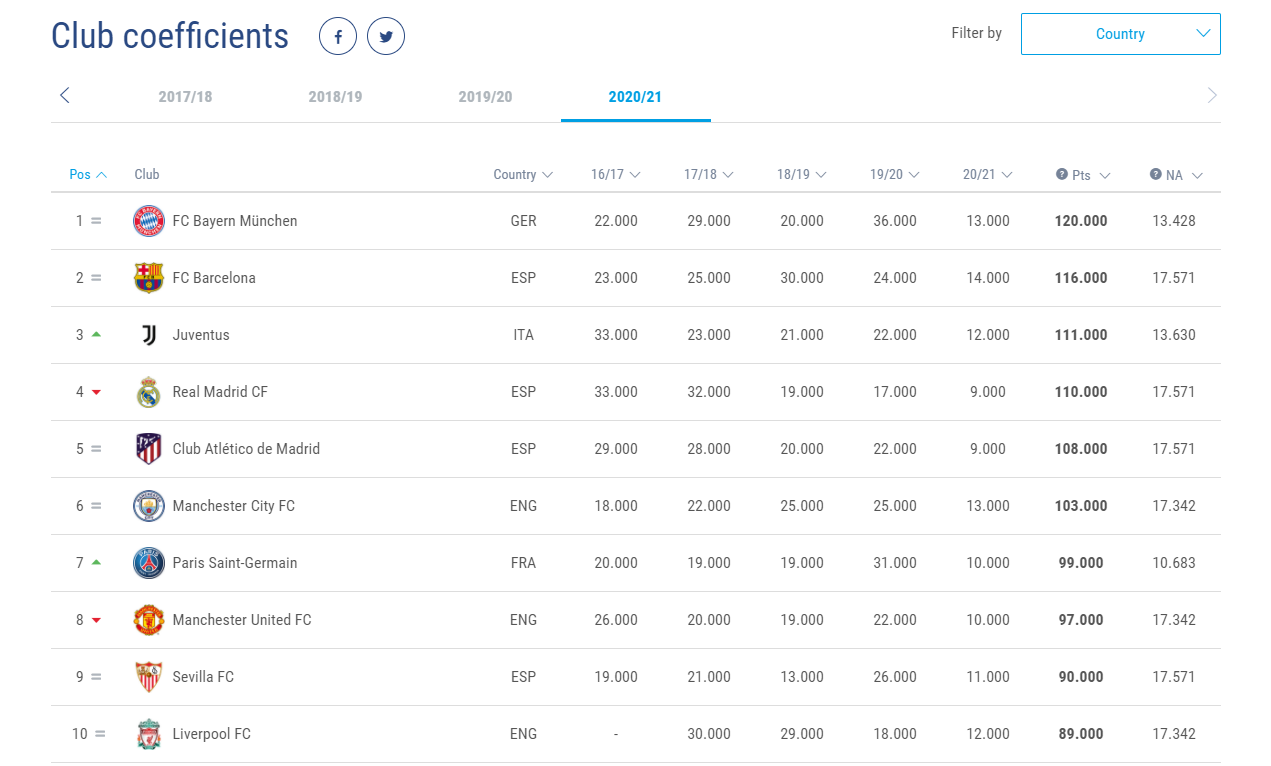Click Real Madrid's total points 110.000
Viewport: 1271px width, 766px height.
[x=1081, y=392]
